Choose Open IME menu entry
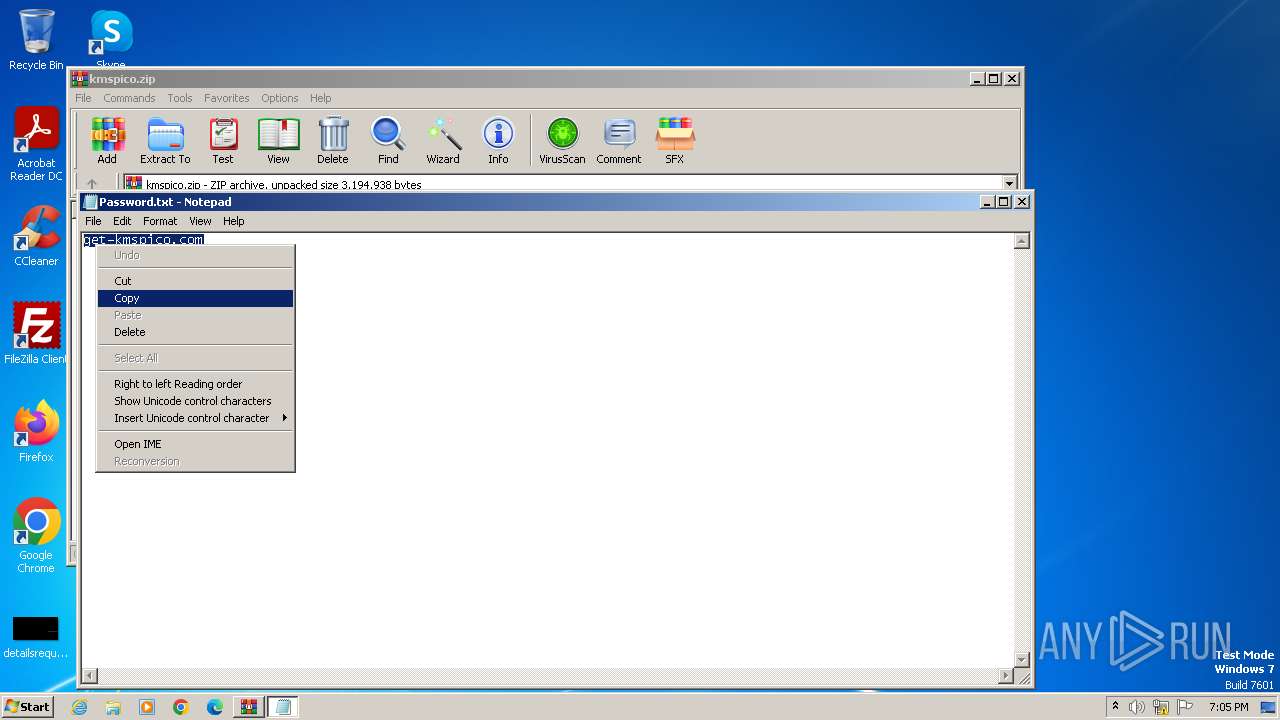This screenshot has height=720, width=1280. pos(195,444)
